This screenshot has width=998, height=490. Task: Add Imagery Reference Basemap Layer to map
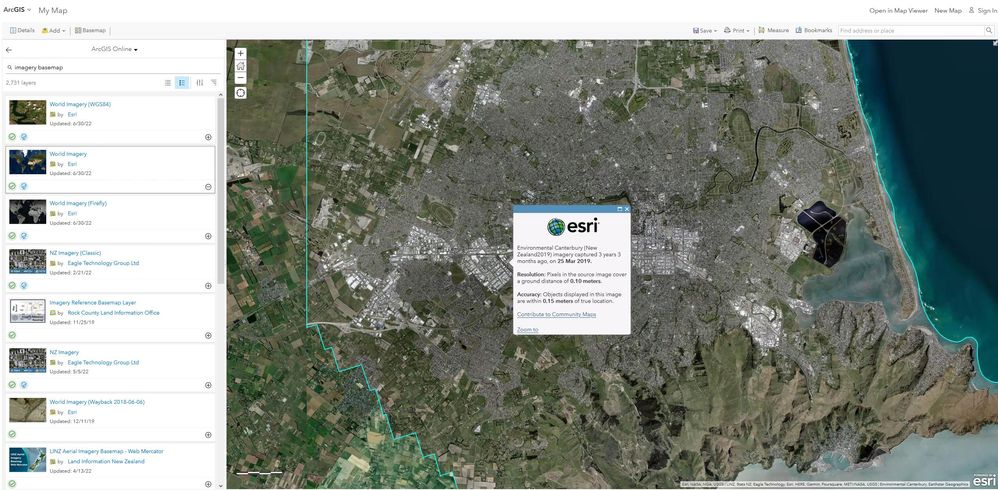click(x=208, y=335)
